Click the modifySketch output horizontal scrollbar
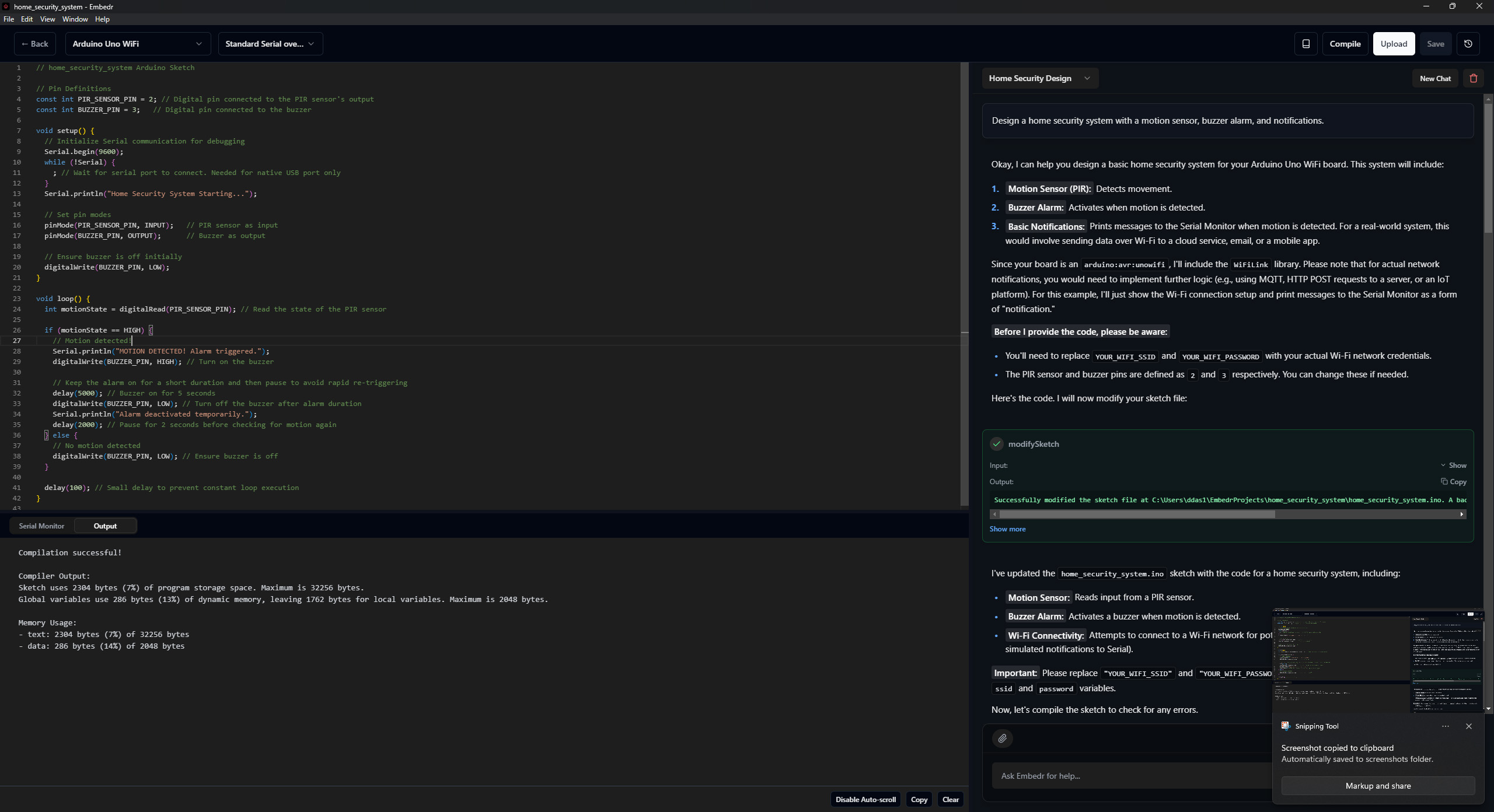The image size is (1494, 812). click(1137, 514)
